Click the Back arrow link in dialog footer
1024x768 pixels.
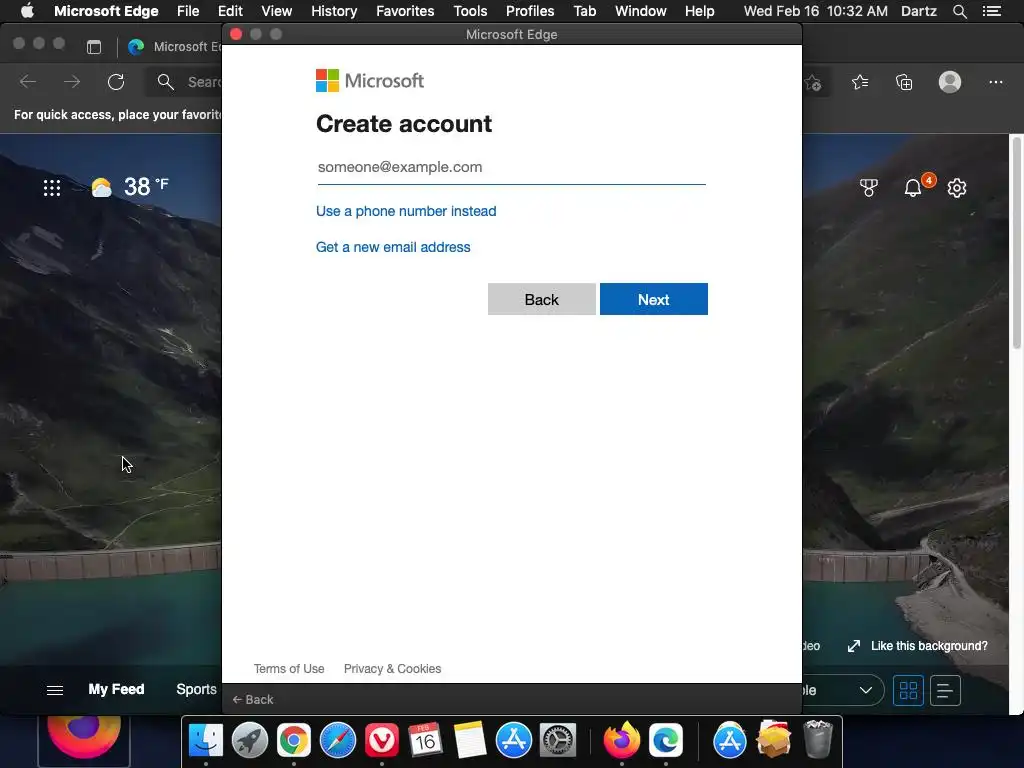point(253,699)
